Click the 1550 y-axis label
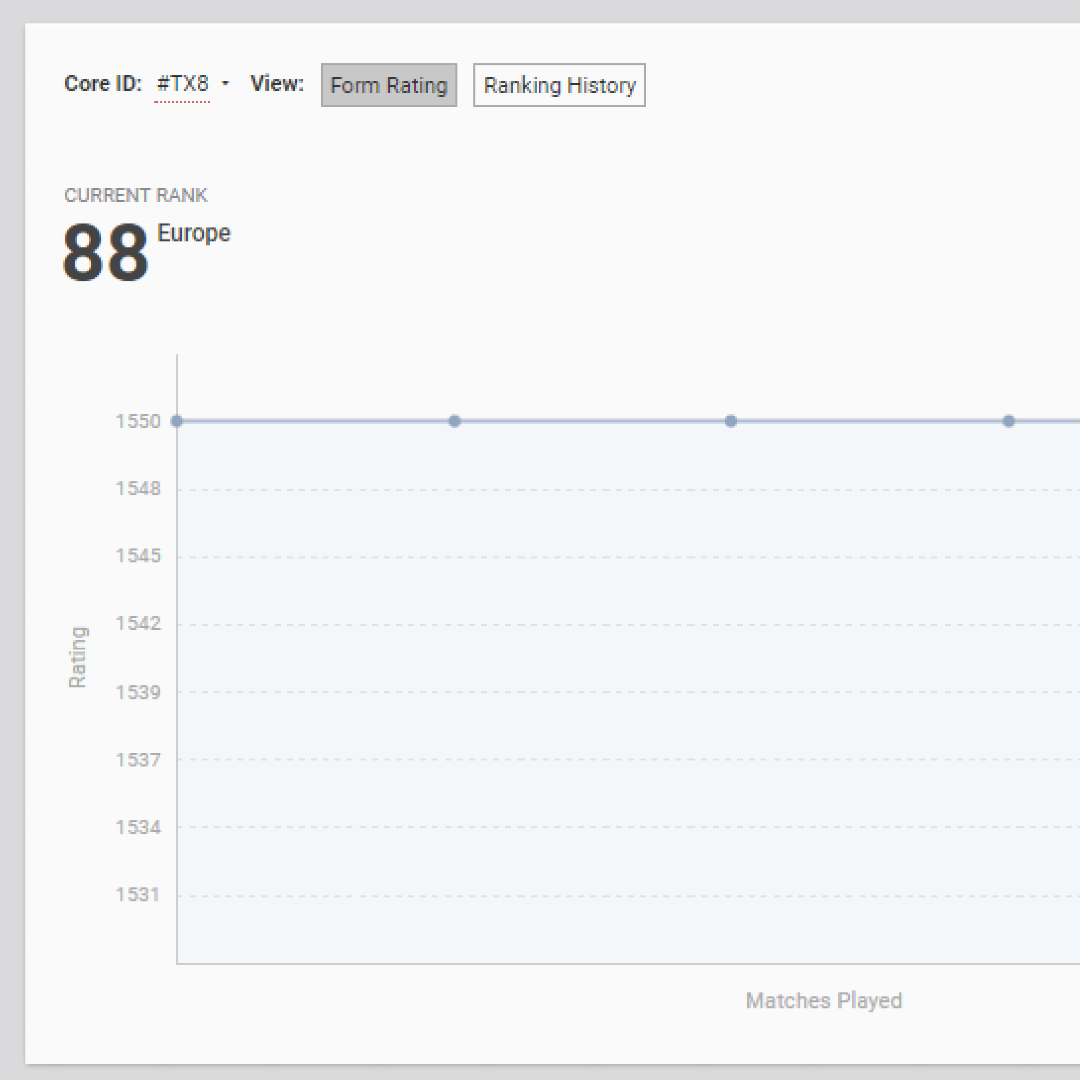 click(x=138, y=421)
